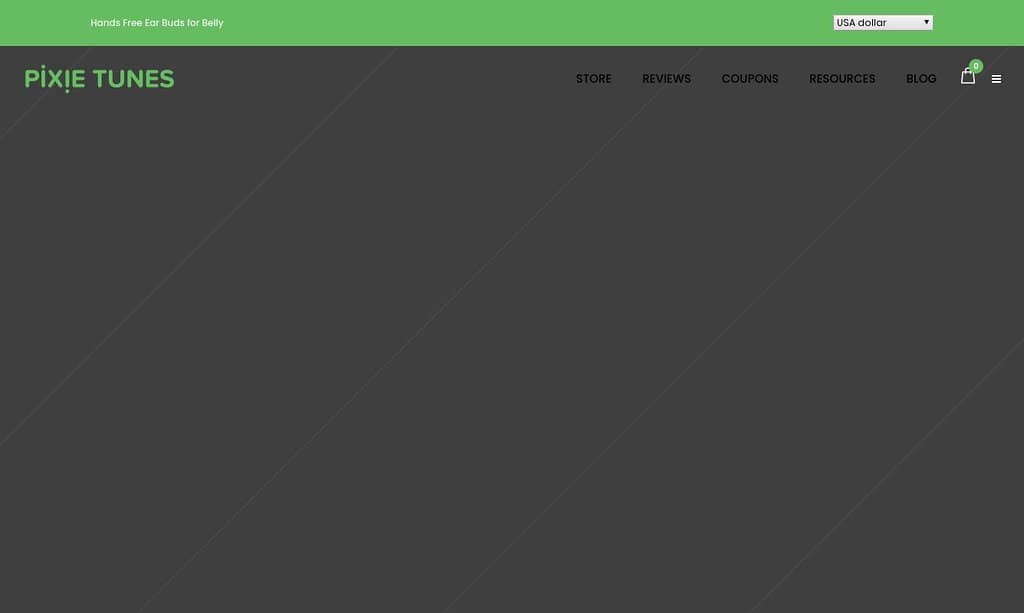Click the 'Hands Free Ear Buds for Belly' tagline
Image resolution: width=1024 pixels, height=613 pixels.
157,22
